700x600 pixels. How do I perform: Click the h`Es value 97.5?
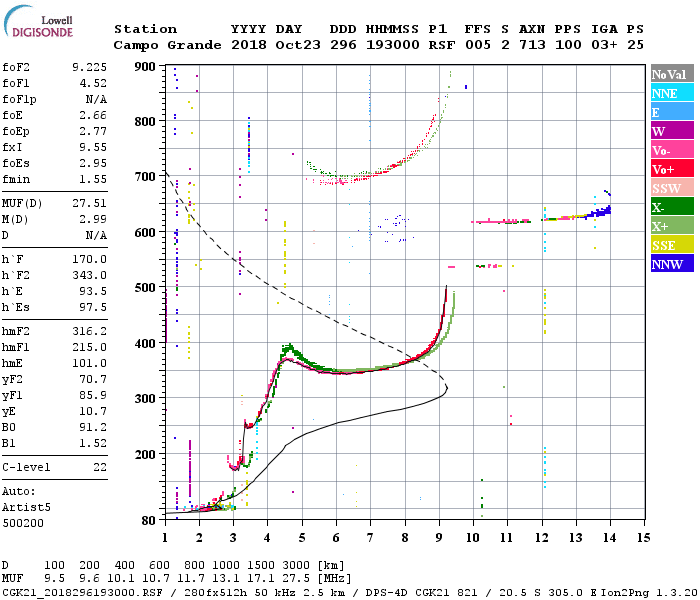[93, 308]
